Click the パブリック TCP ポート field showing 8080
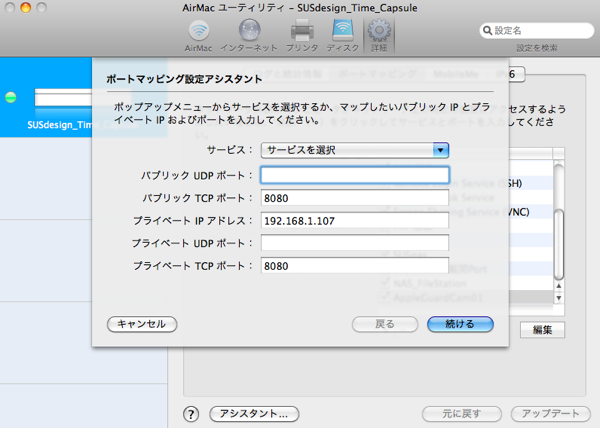 (x=355, y=198)
